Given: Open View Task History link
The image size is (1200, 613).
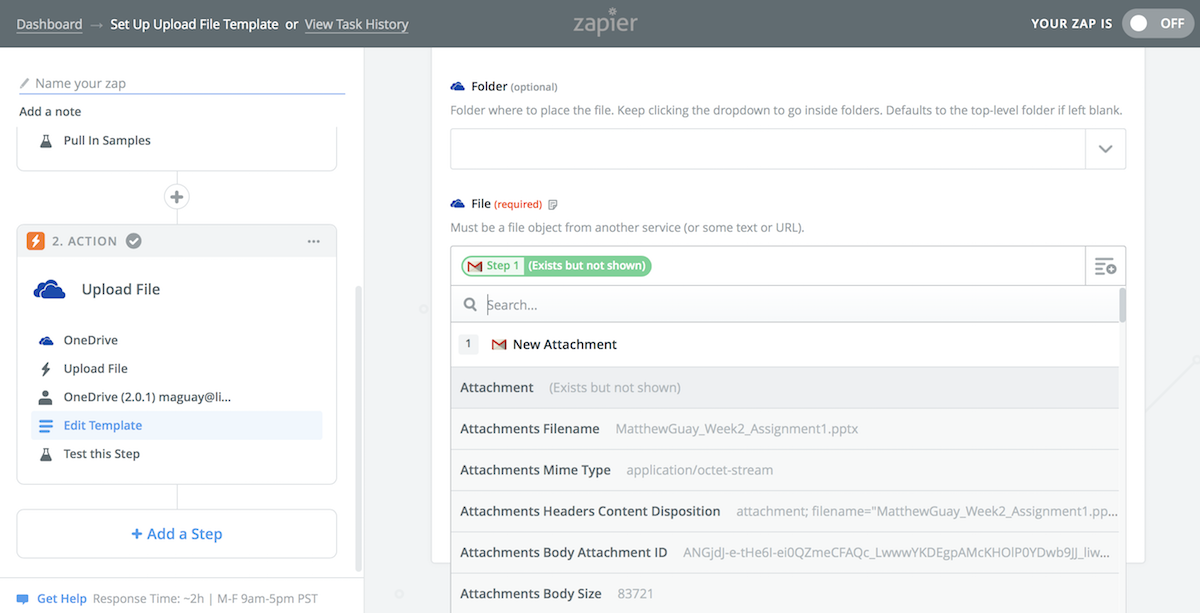Looking at the screenshot, I should 357,24.
